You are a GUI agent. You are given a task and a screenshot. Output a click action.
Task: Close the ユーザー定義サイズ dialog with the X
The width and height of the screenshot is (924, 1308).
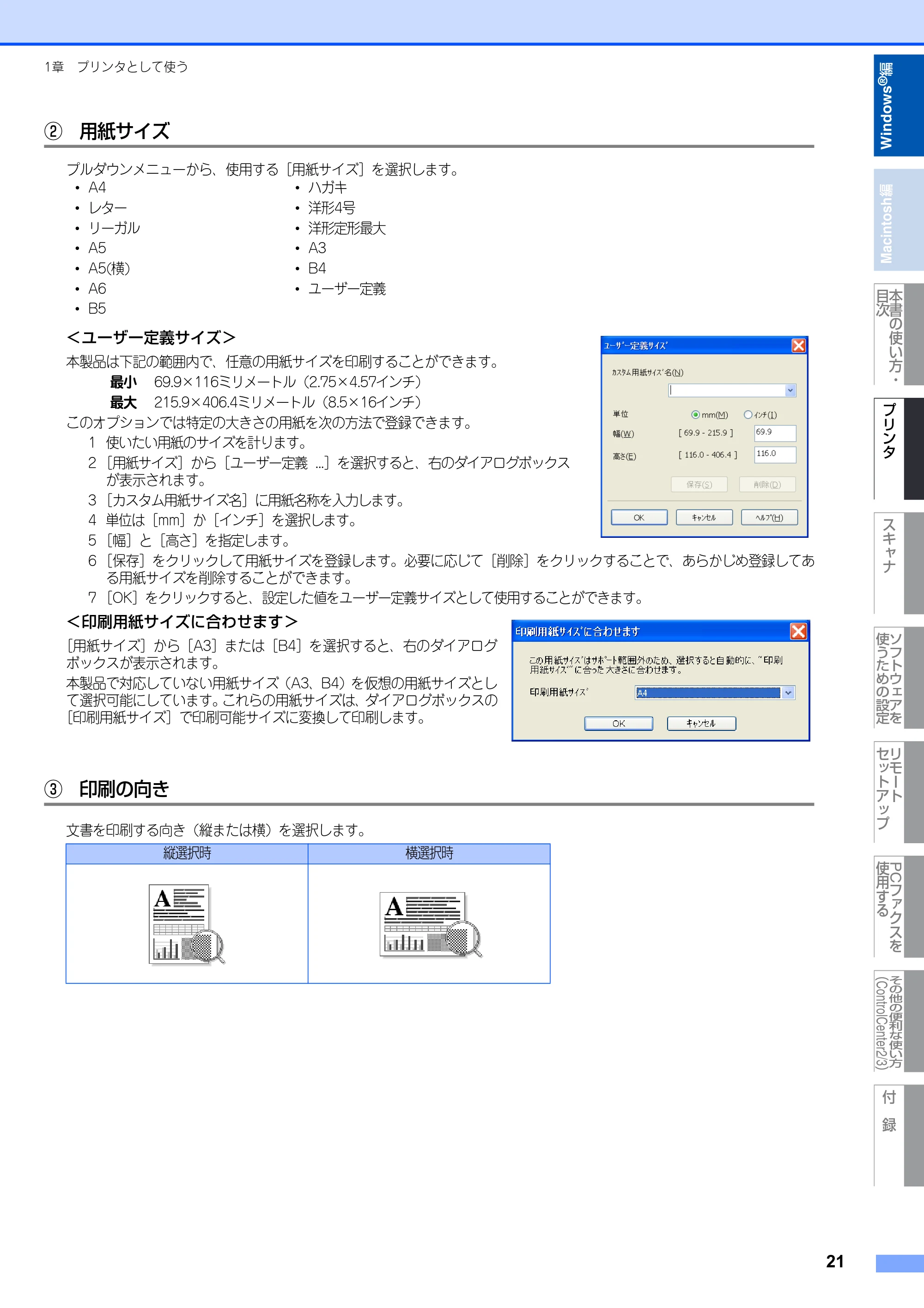point(799,346)
